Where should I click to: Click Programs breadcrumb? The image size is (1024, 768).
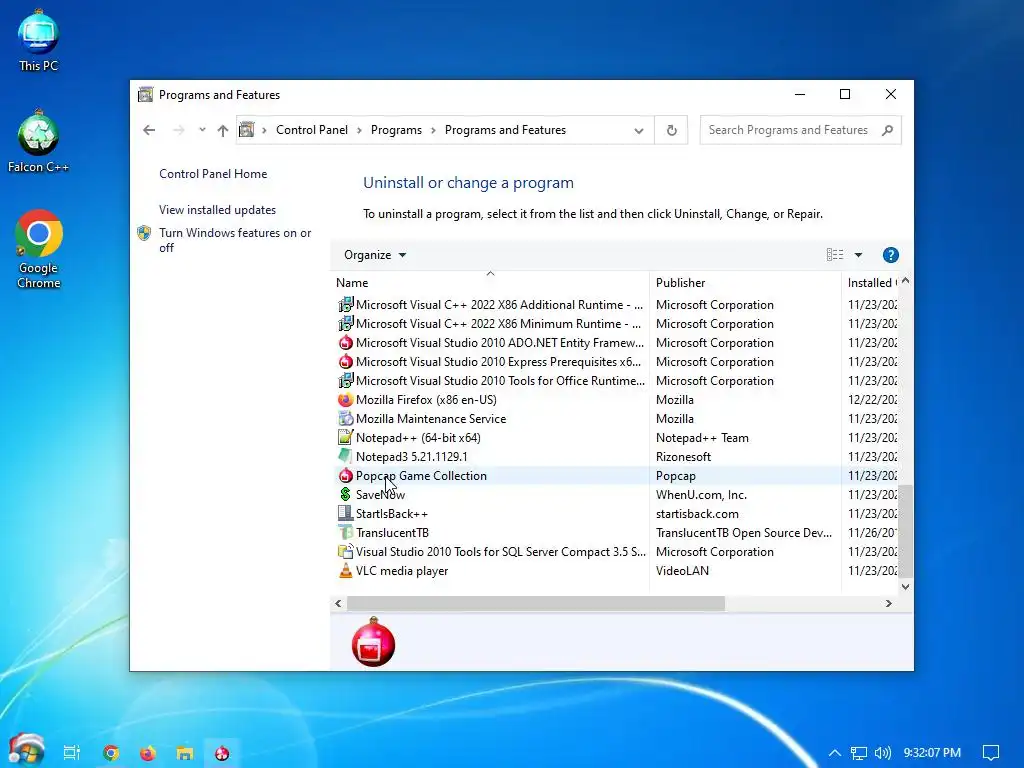pyautogui.click(x=396, y=130)
